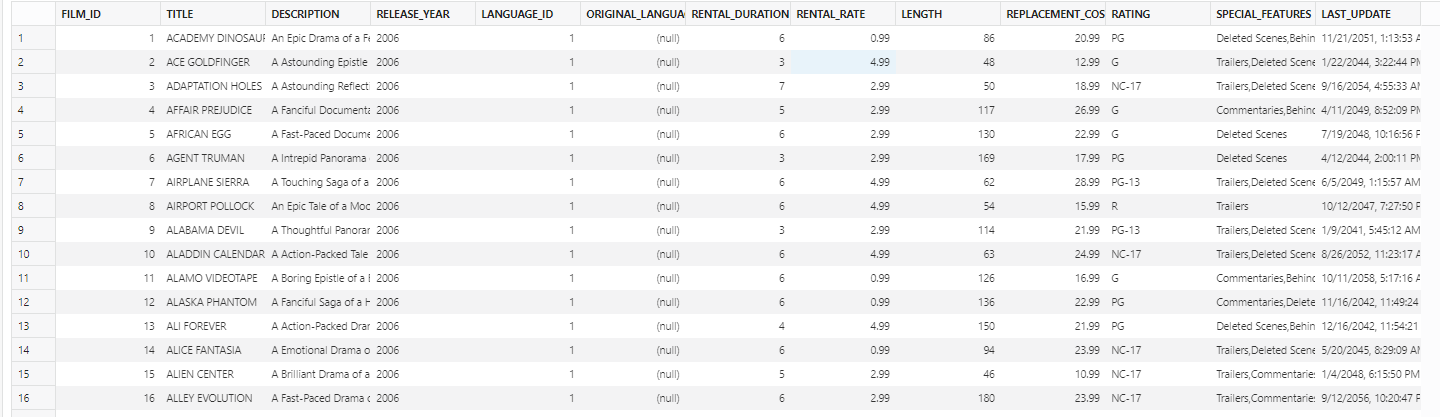The height and width of the screenshot is (417, 1440).
Task: Click last update 10/12/2047 cell
Action: point(1367,206)
